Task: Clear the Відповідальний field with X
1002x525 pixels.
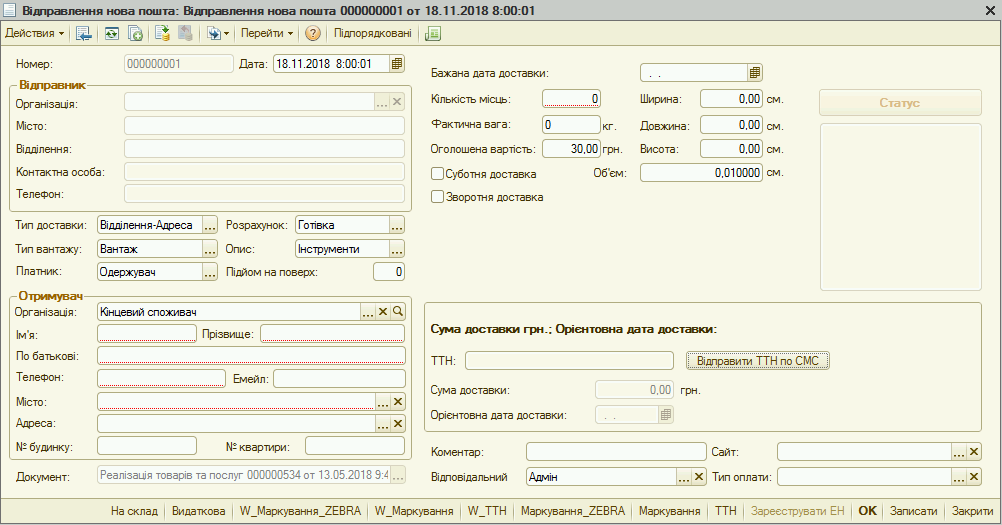Action: point(699,478)
